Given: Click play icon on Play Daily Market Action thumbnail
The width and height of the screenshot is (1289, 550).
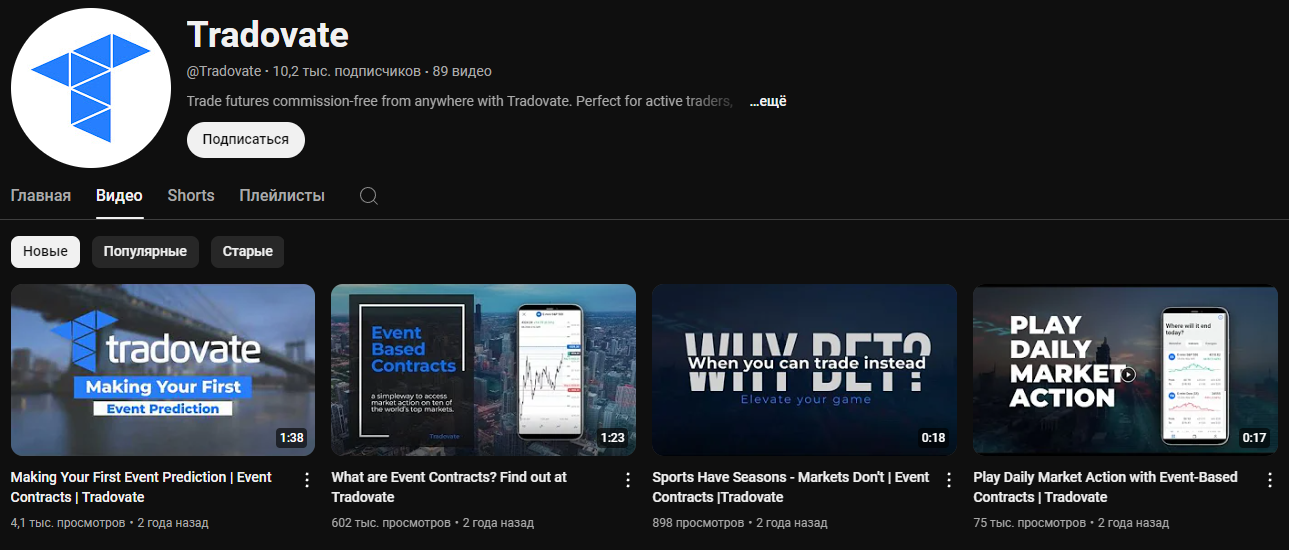Looking at the screenshot, I should tap(1128, 375).
